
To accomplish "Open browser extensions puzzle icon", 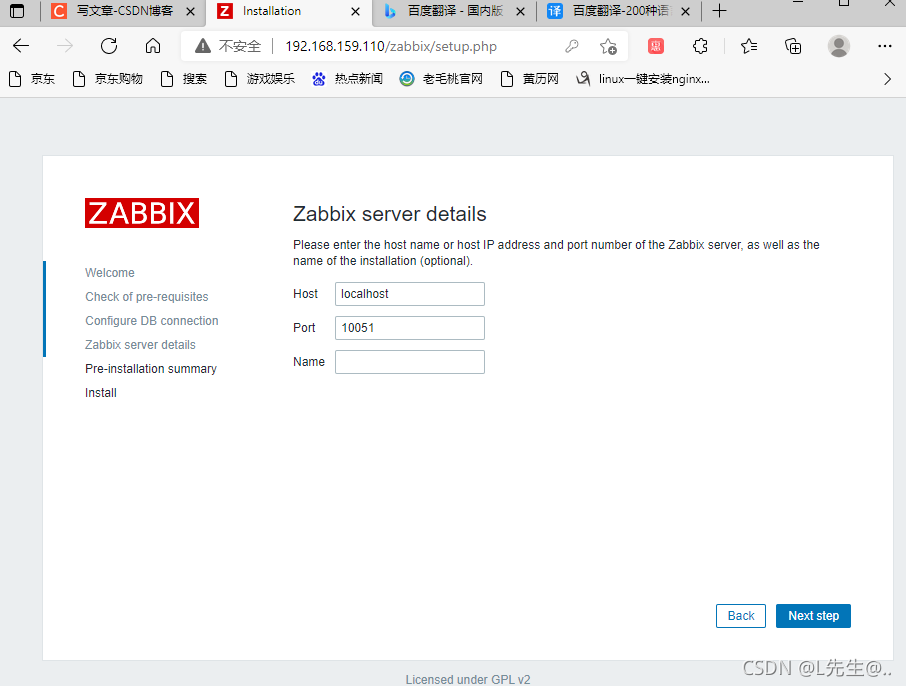I will point(700,46).
